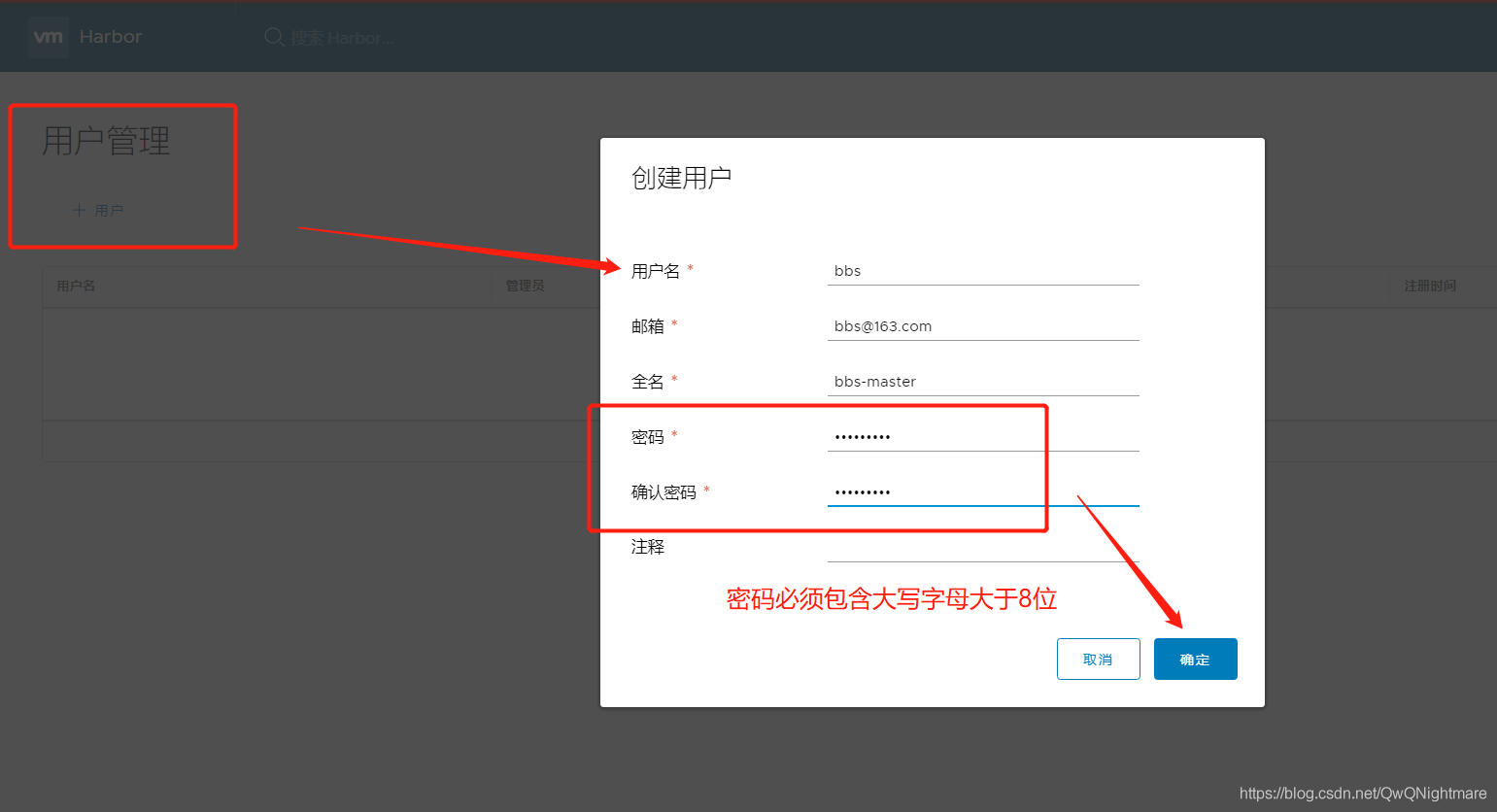The image size is (1497, 812).
Task: Click the 用户名 column header in table
Action: [x=76, y=286]
